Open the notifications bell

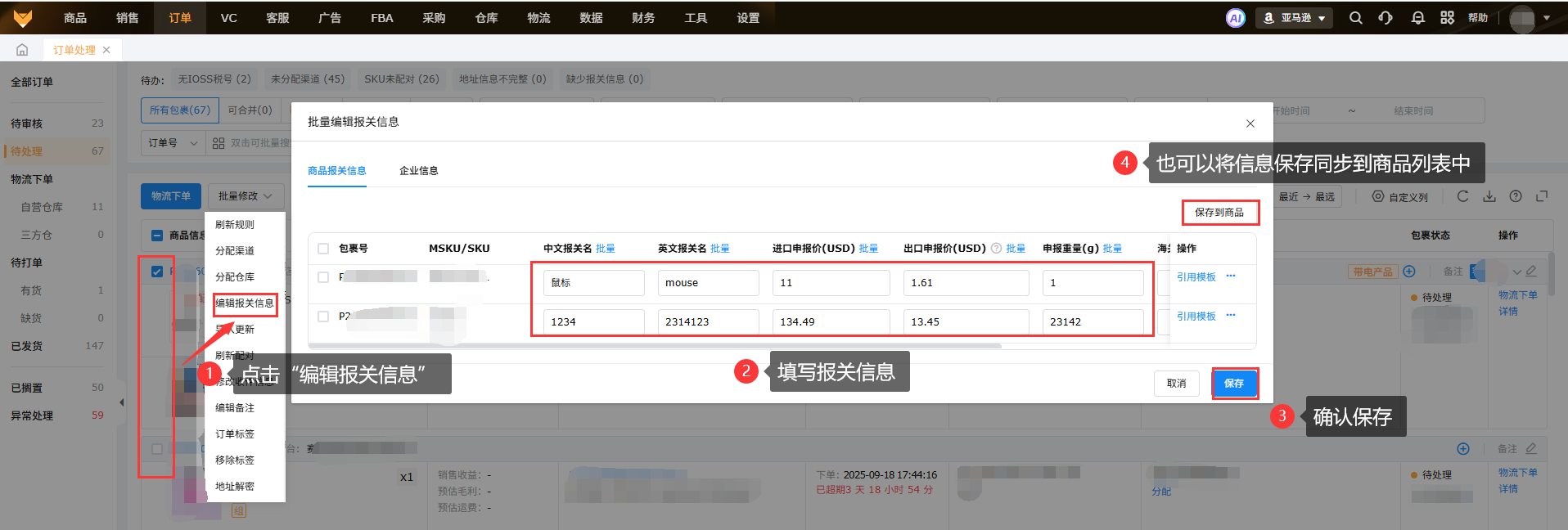tap(1418, 18)
